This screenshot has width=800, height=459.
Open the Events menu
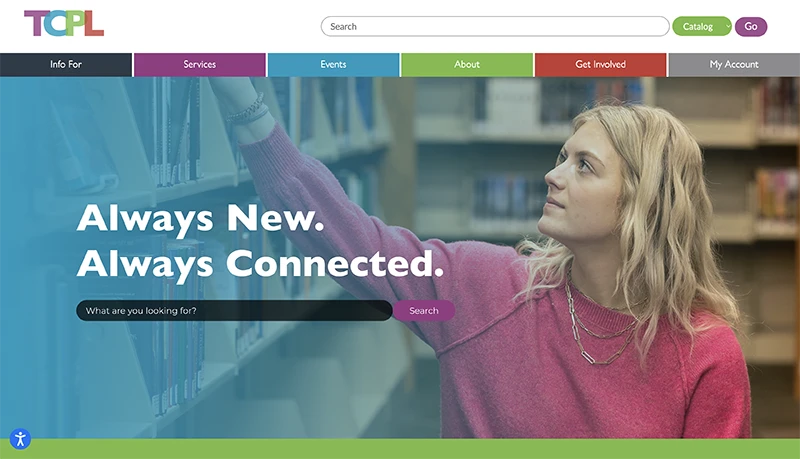333,64
